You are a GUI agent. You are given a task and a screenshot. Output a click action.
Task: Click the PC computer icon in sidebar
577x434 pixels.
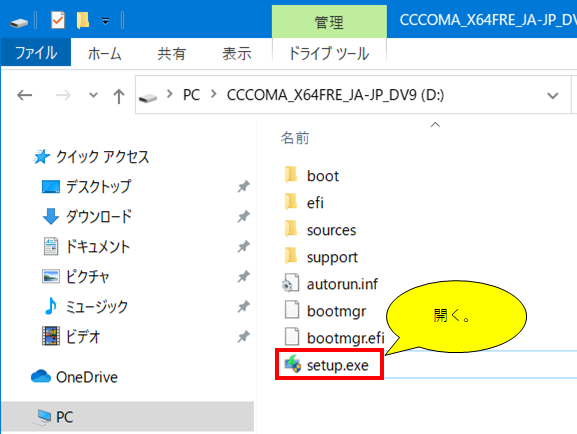[43, 417]
